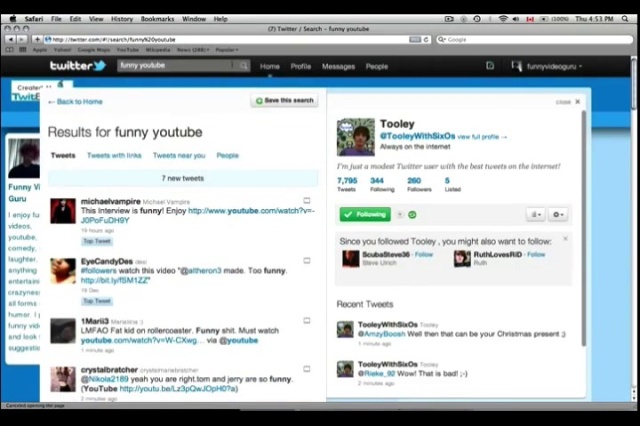The width and height of the screenshot is (640, 426).
Task: Expand the News bookmarks folder
Action: pos(193,50)
